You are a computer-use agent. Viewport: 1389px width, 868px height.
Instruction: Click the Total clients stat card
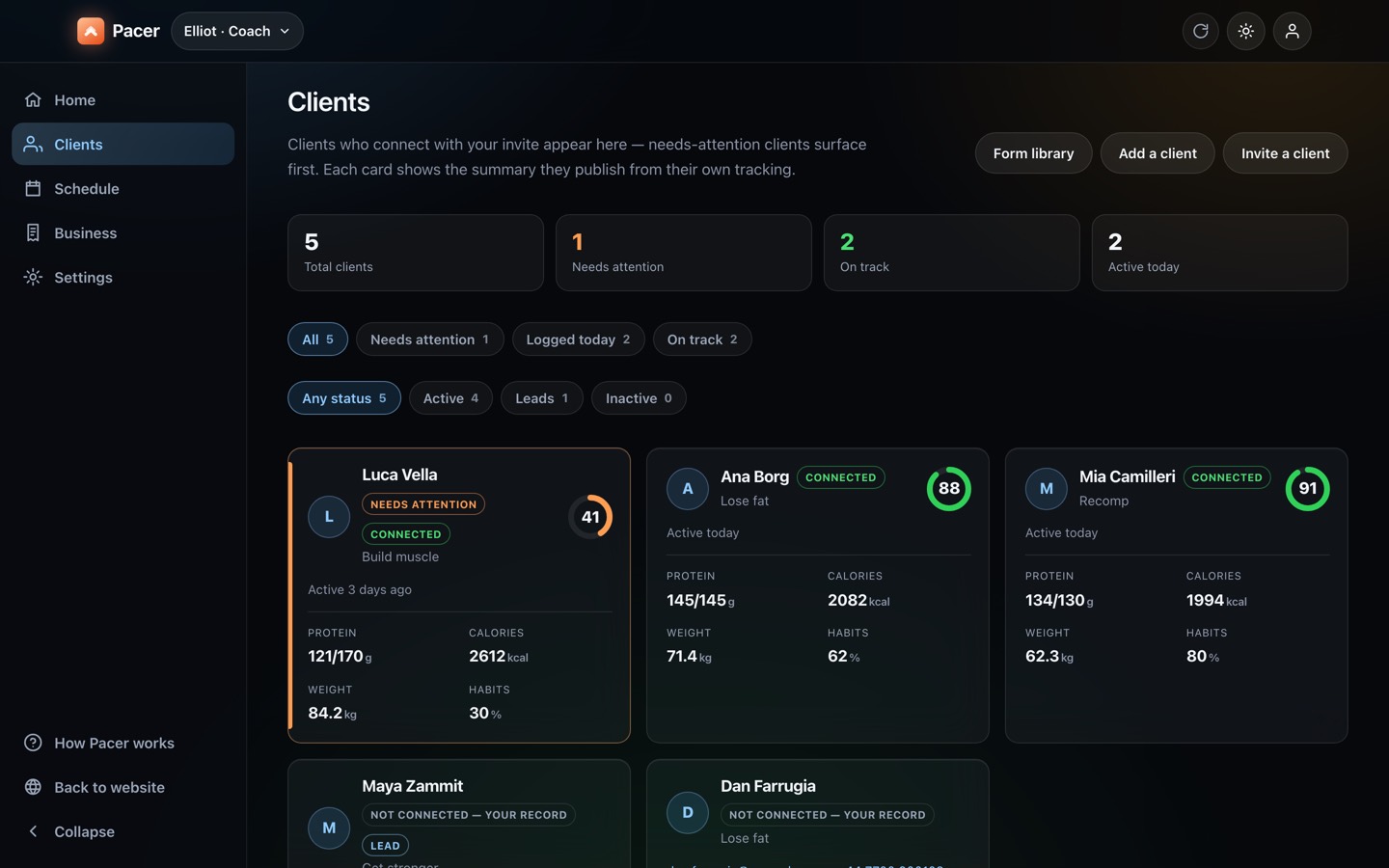(416, 253)
